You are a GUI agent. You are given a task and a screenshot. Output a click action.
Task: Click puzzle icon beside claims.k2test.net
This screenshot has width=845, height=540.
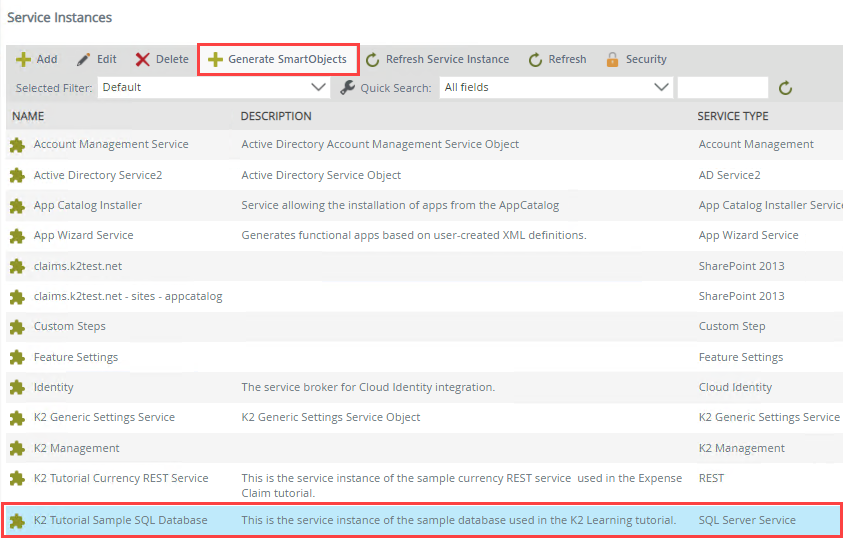[17, 266]
